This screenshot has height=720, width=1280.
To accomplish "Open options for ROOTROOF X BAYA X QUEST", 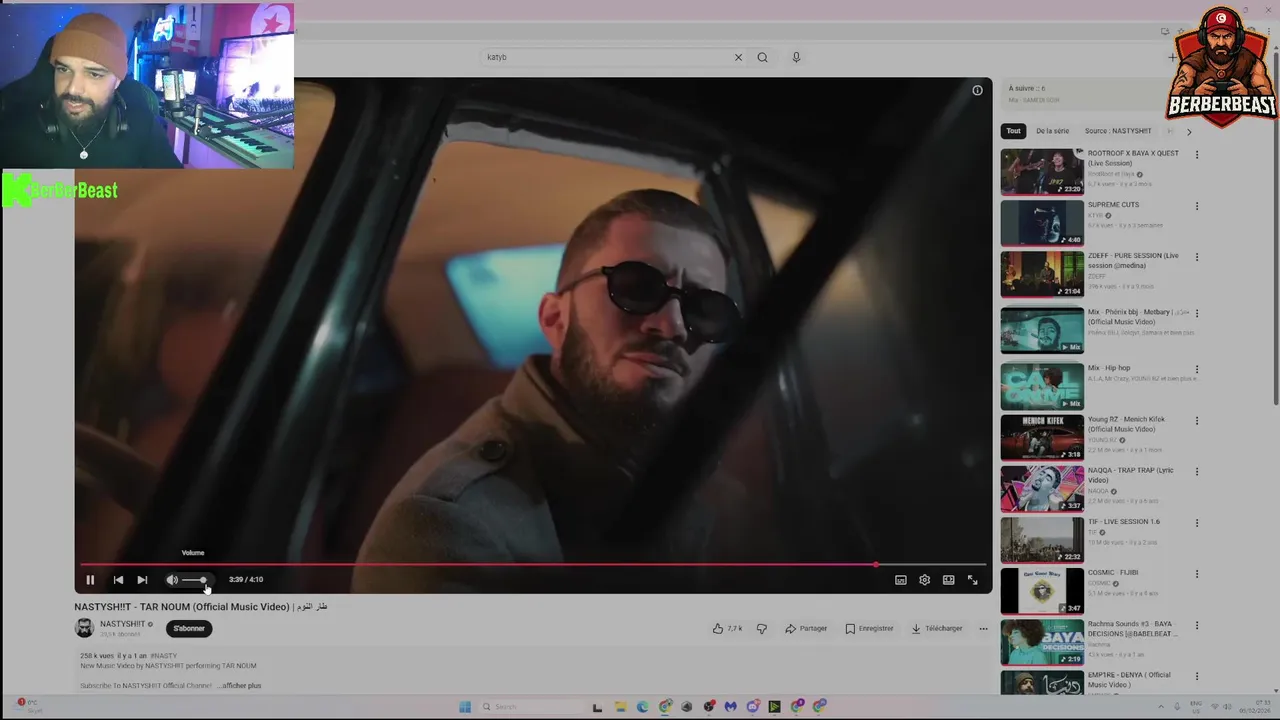I will (x=1197, y=155).
